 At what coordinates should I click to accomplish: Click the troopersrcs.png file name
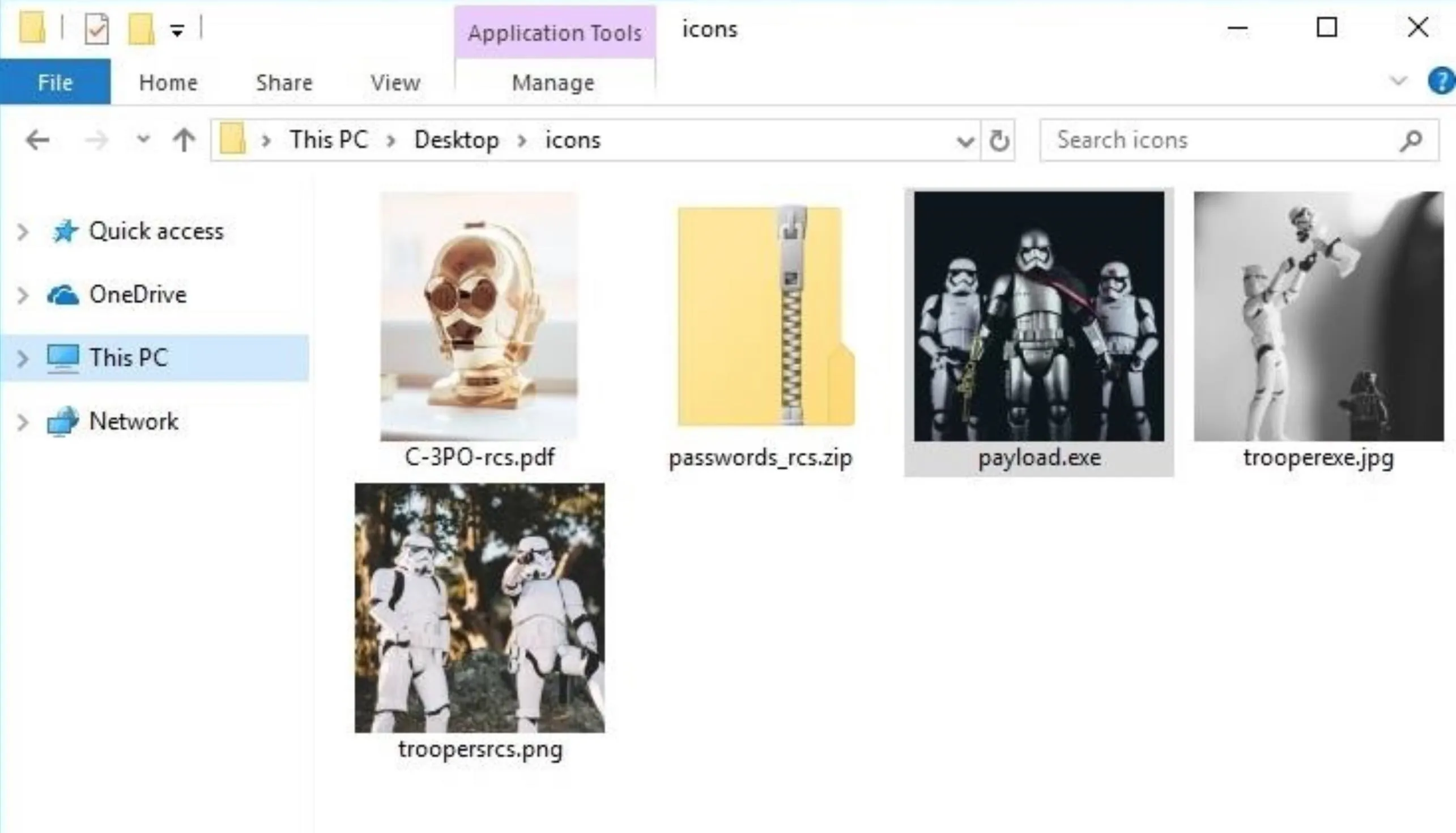pyautogui.click(x=480, y=749)
